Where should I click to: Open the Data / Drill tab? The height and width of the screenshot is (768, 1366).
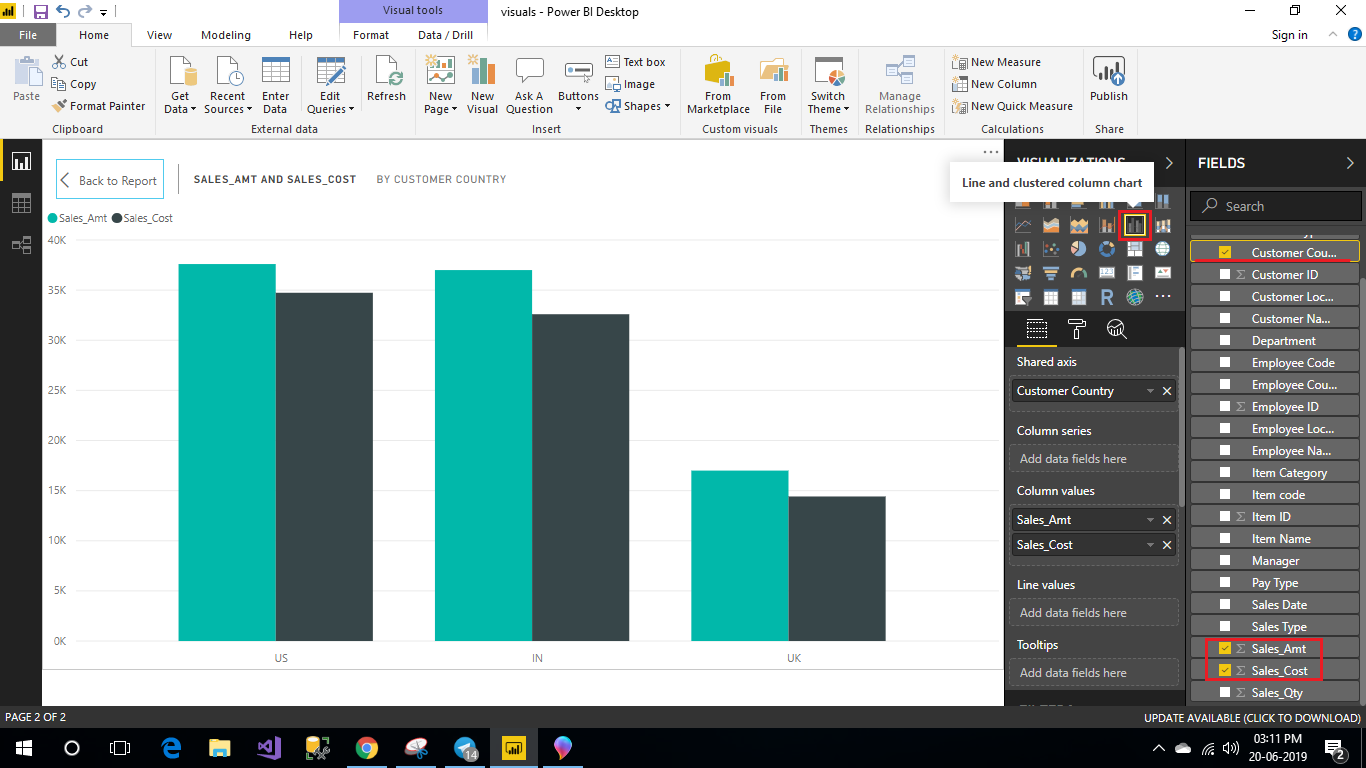(445, 33)
